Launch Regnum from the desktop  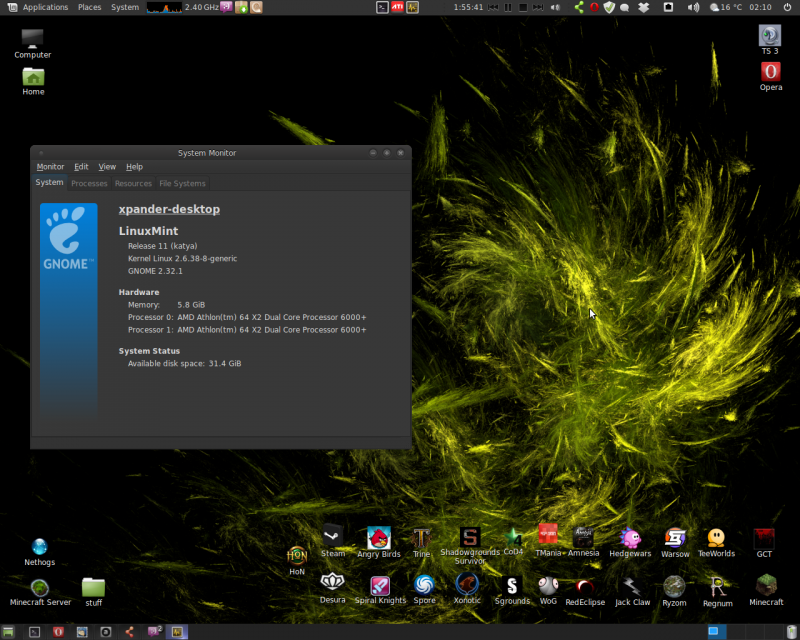(717, 592)
